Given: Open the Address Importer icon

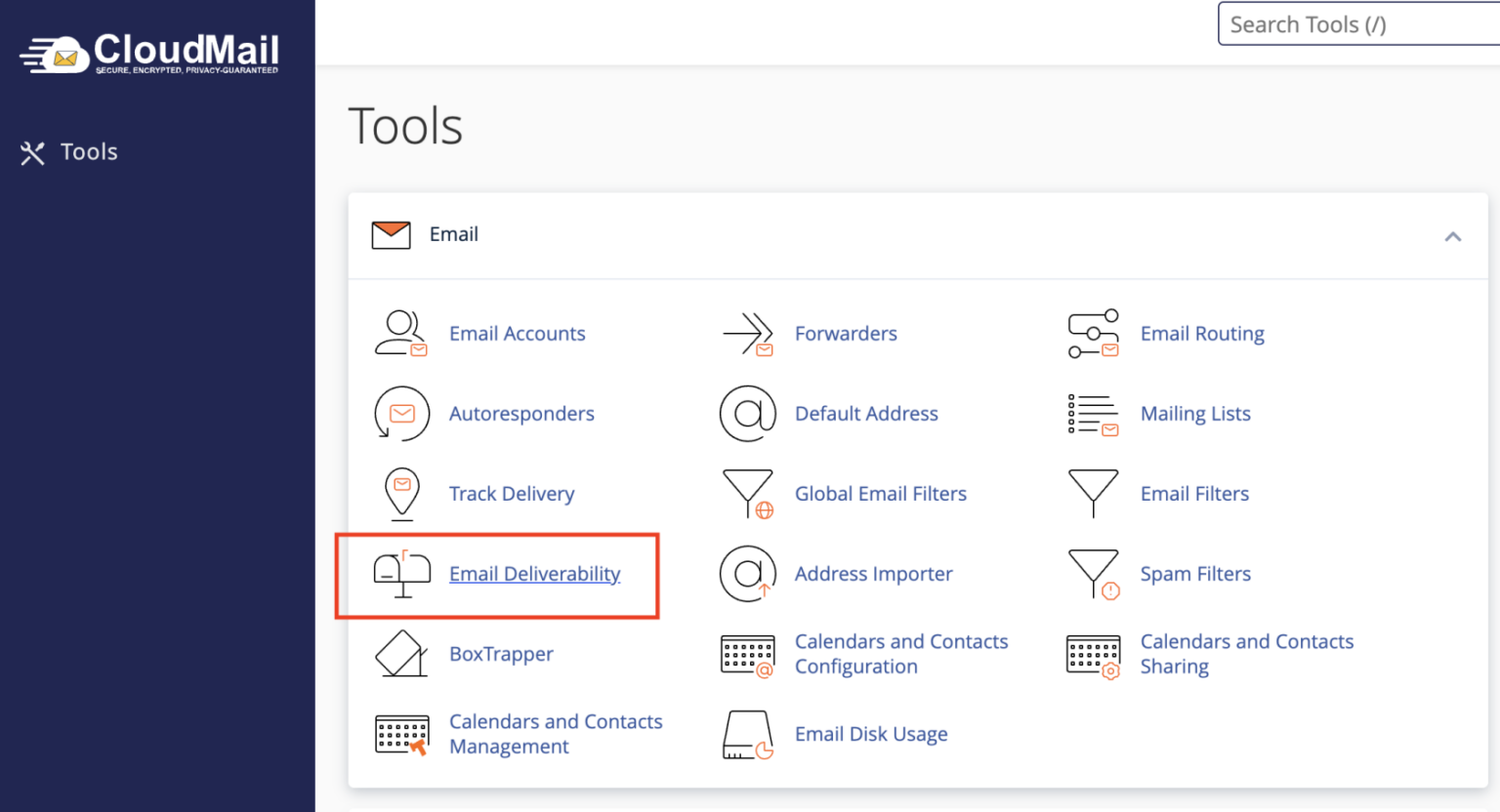Looking at the screenshot, I should point(748,574).
